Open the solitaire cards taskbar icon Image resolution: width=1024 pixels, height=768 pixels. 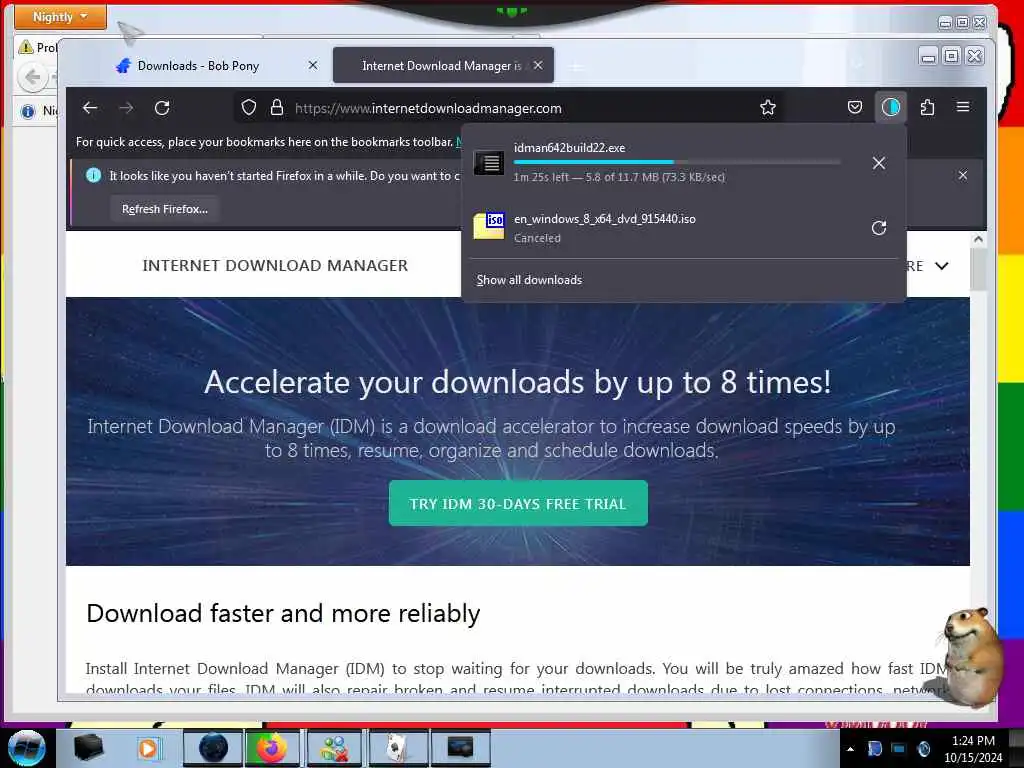[398, 748]
